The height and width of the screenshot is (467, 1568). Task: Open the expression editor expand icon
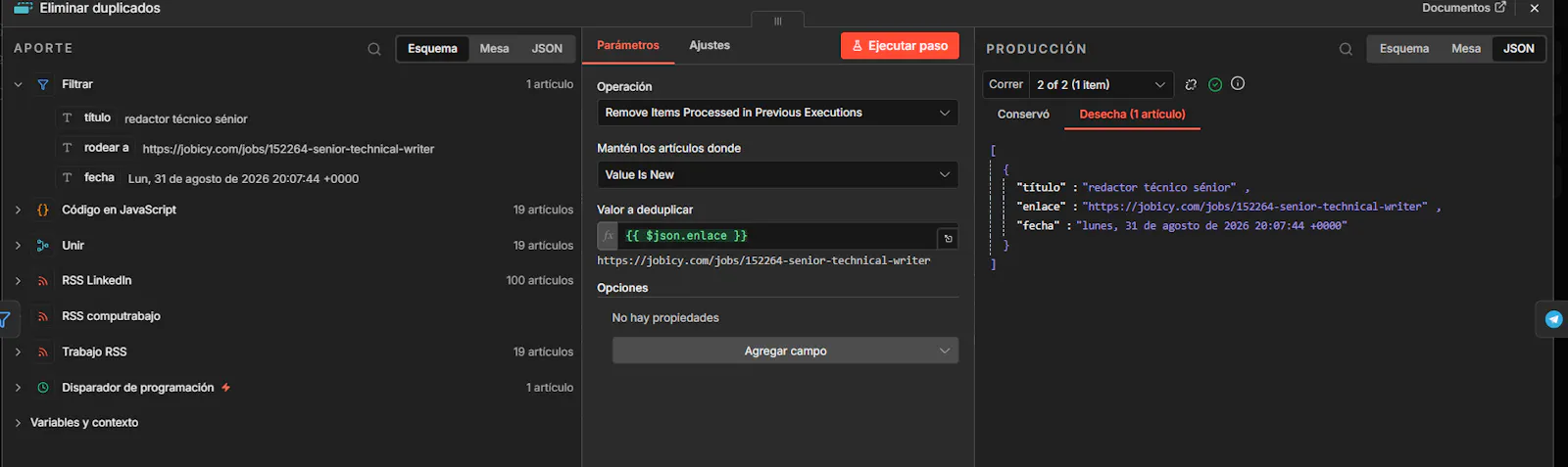tap(948, 239)
